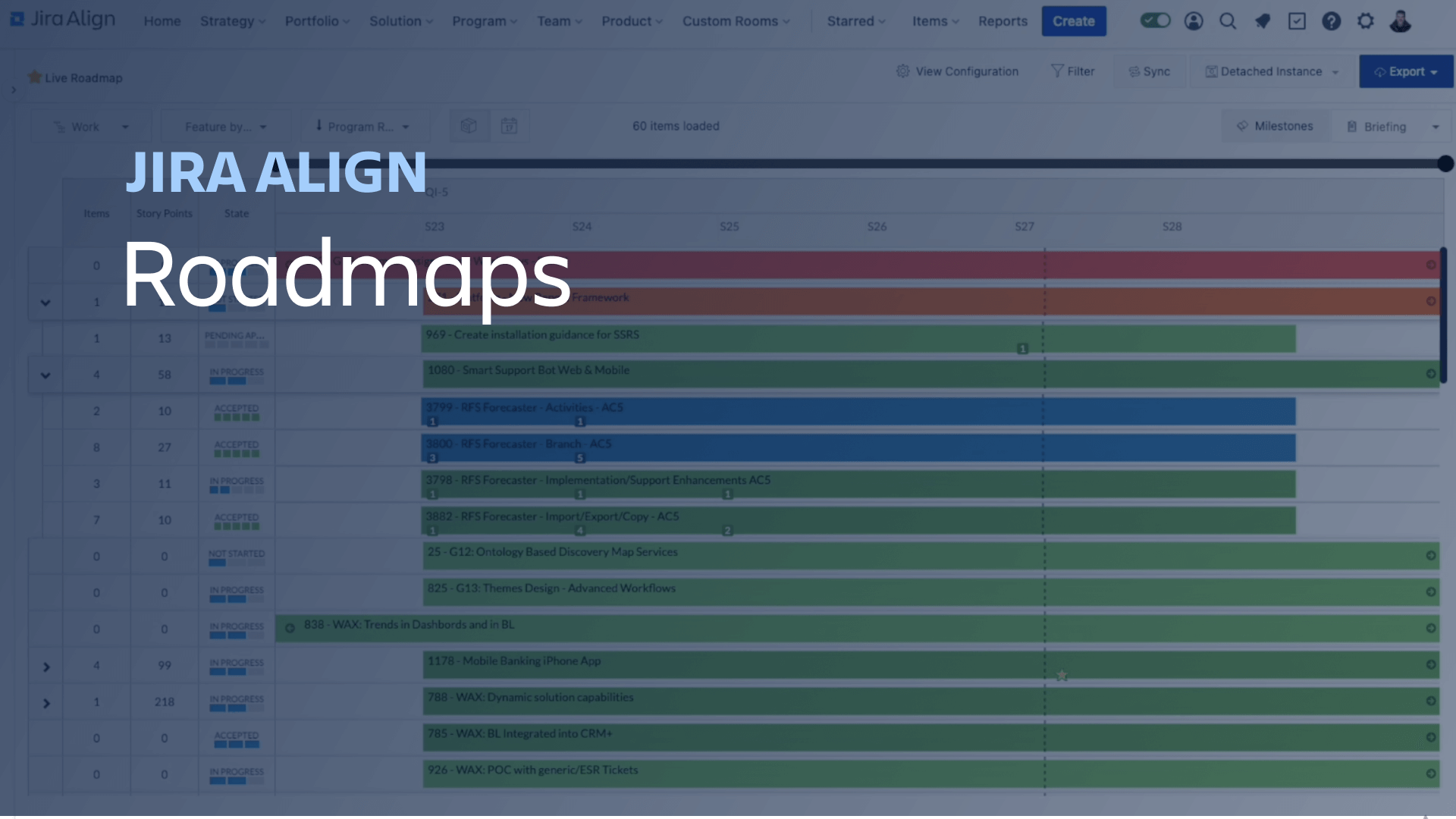Open the Work type dropdown selector
Image resolution: width=1456 pixels, height=819 pixels.
(x=90, y=127)
